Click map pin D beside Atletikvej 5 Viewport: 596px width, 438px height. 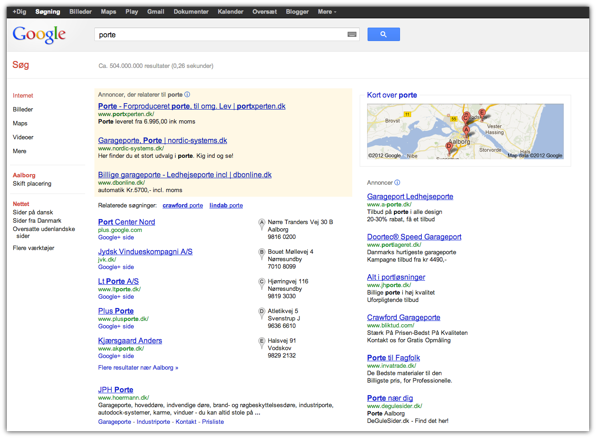[x=262, y=313]
